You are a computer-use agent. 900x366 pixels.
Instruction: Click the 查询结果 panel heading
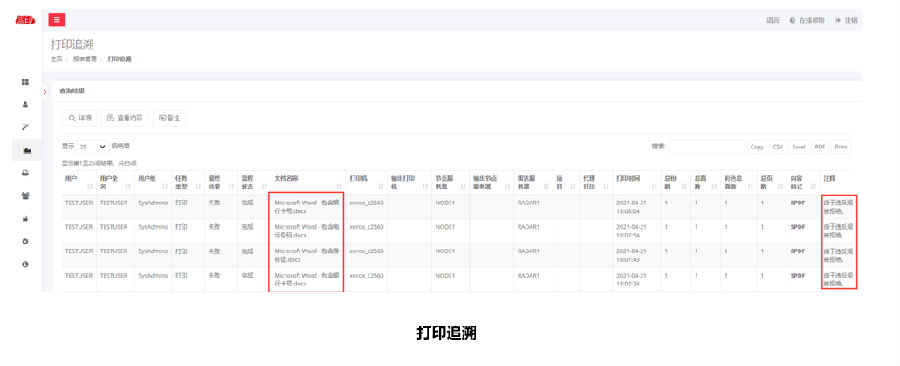pos(72,91)
